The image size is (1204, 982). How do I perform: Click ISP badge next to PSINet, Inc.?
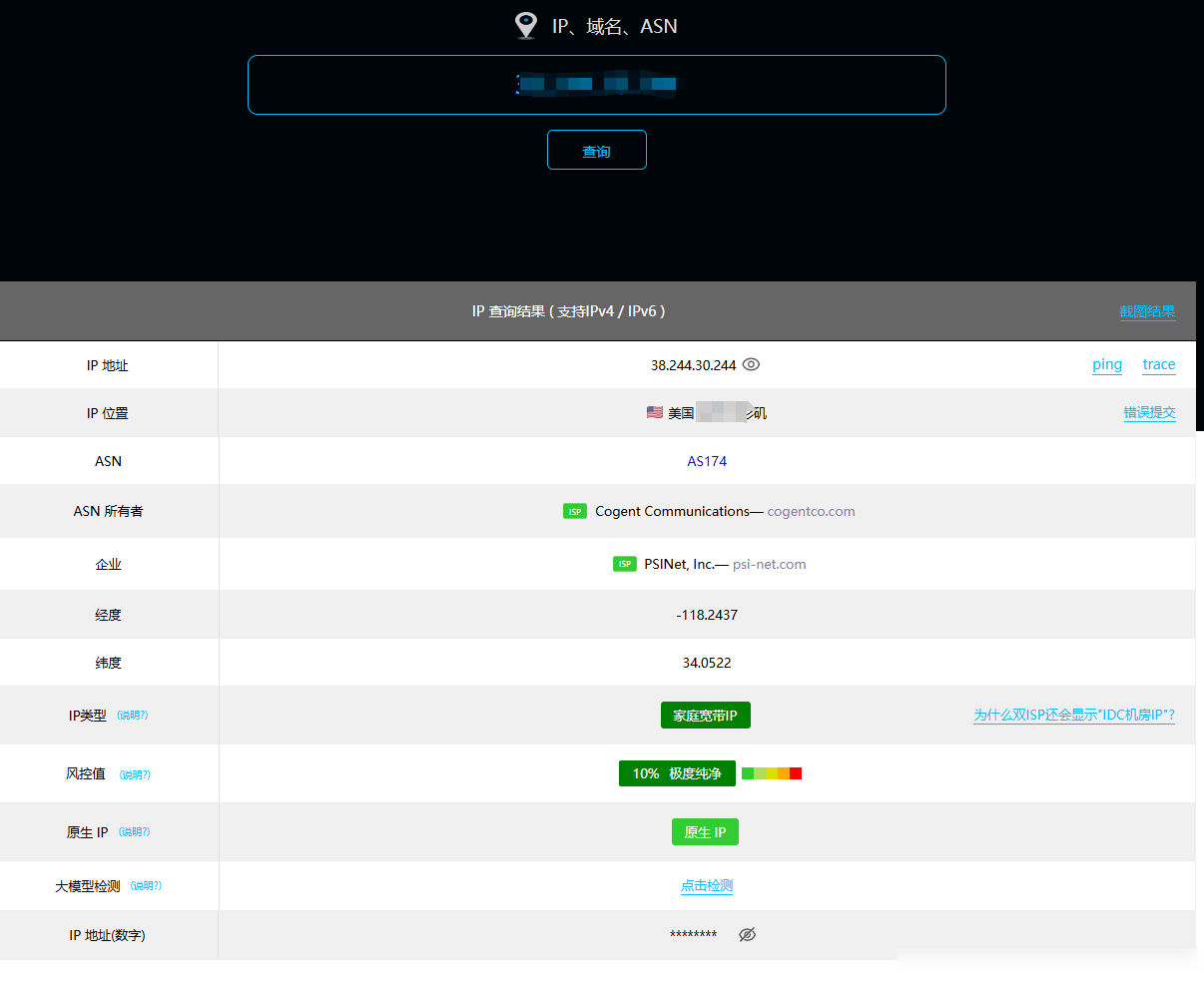(x=625, y=564)
